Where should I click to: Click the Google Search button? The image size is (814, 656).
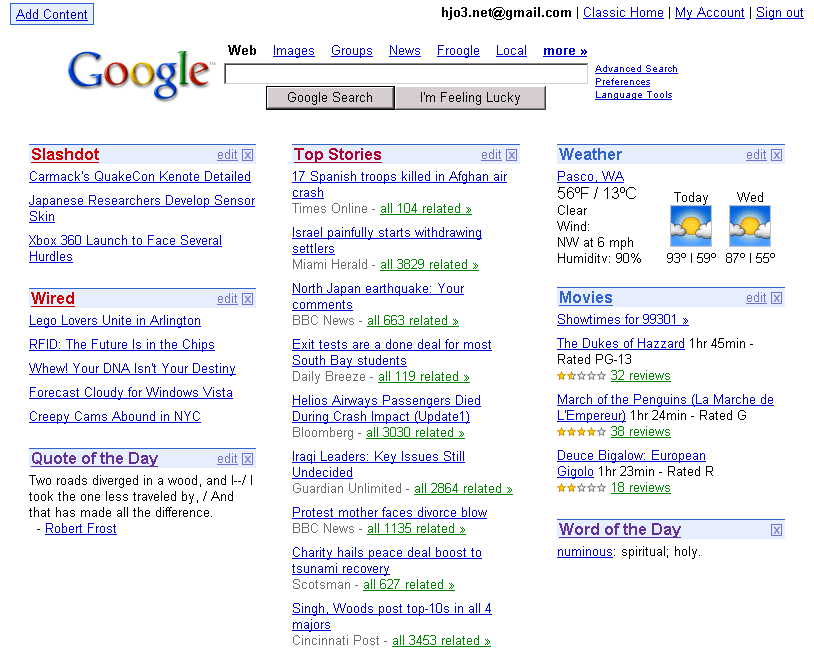[x=330, y=98]
